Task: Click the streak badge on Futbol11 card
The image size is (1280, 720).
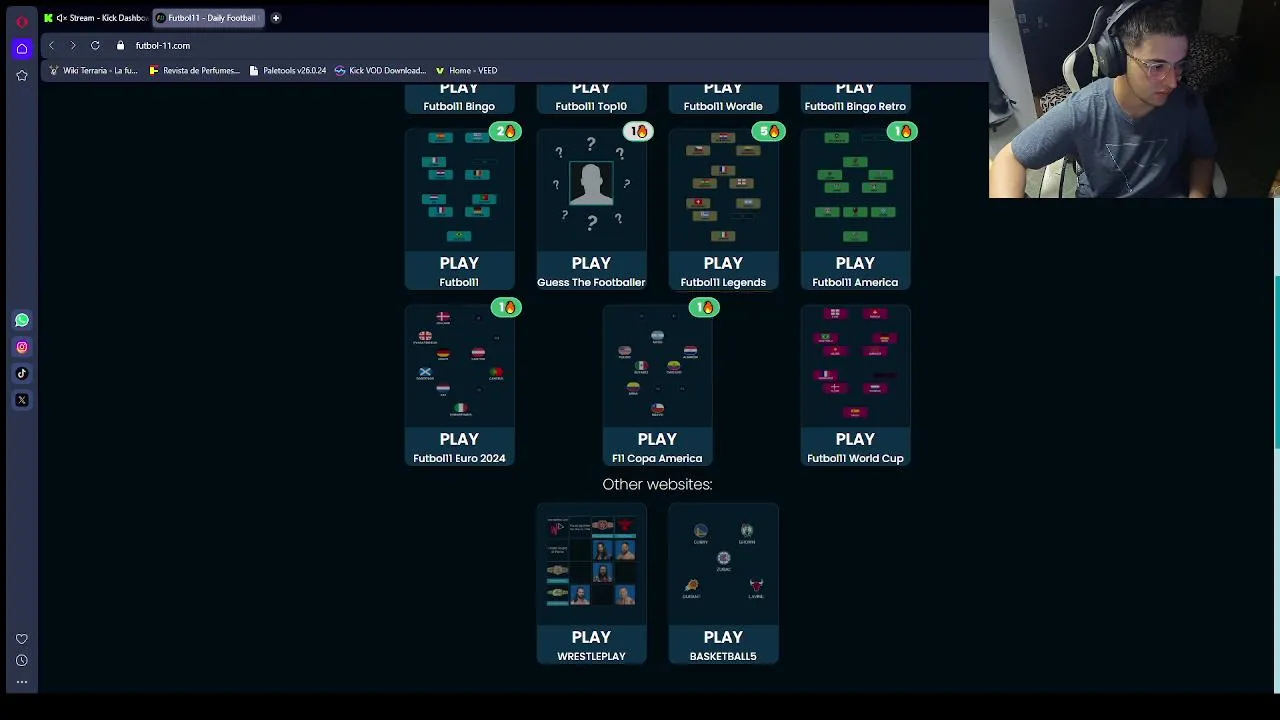Action: (x=506, y=131)
